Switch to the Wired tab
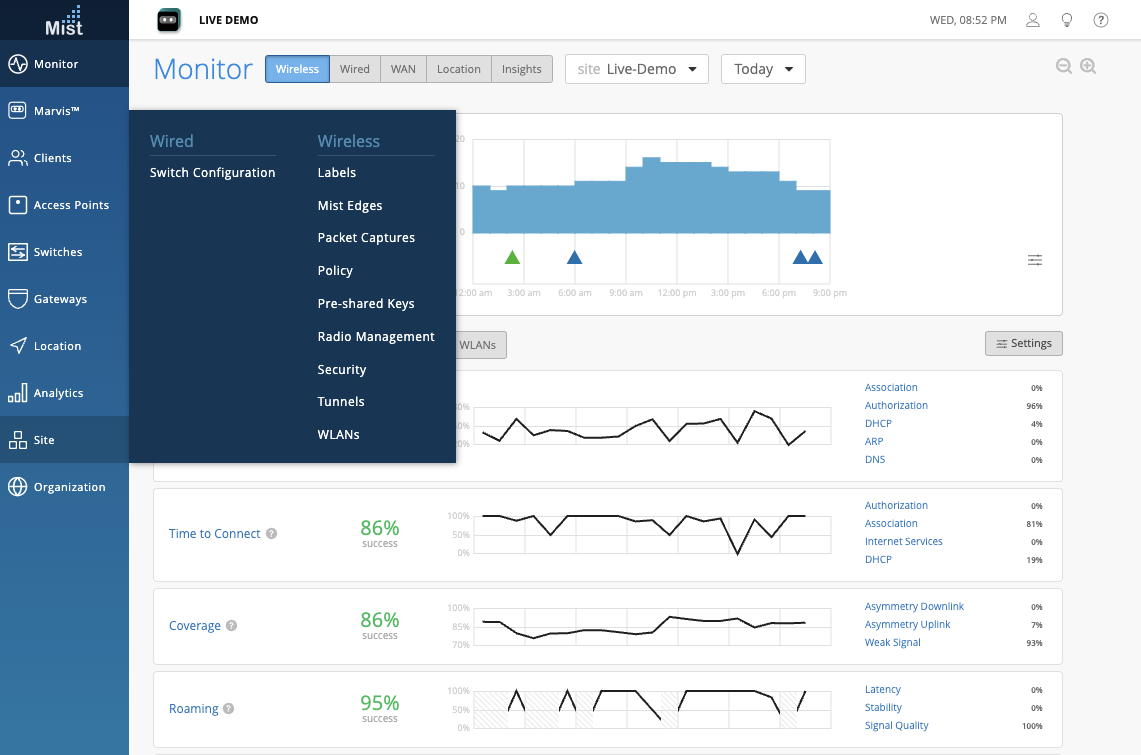The width and height of the screenshot is (1141, 755). point(354,69)
